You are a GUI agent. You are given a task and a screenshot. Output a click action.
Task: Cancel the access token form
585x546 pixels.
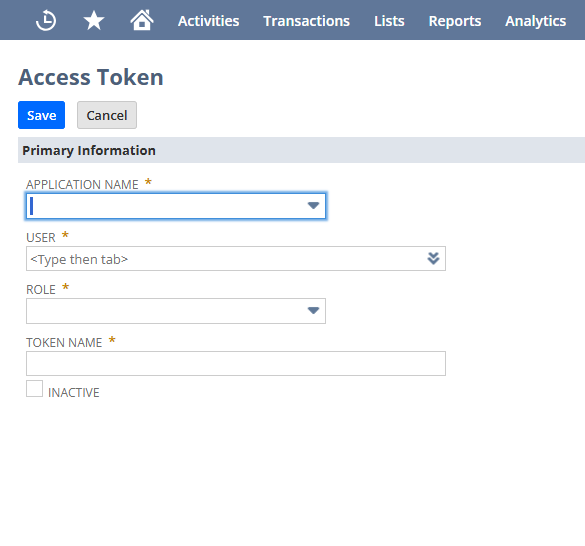pyautogui.click(x=107, y=115)
